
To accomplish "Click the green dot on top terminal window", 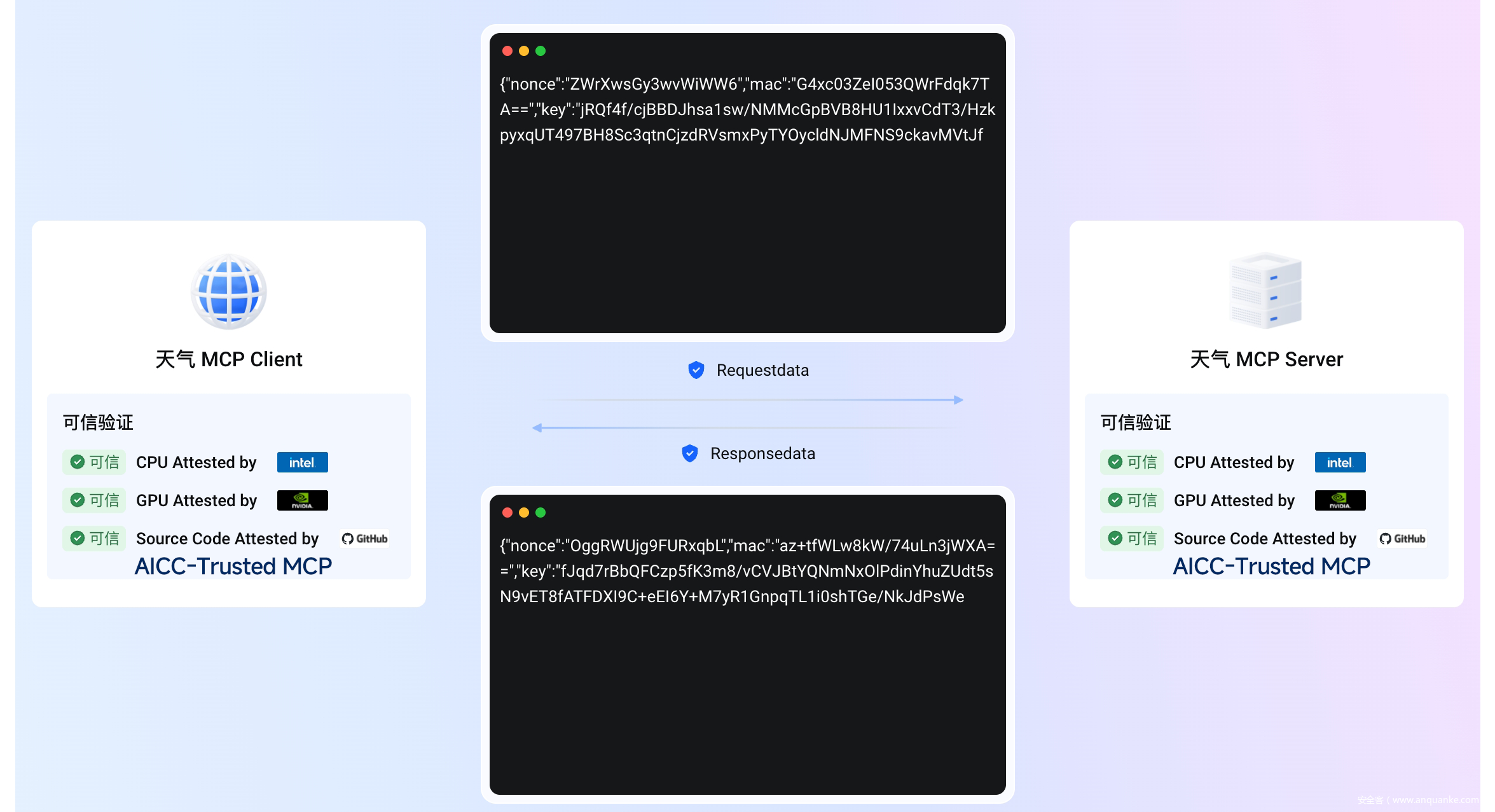I will (x=541, y=51).
